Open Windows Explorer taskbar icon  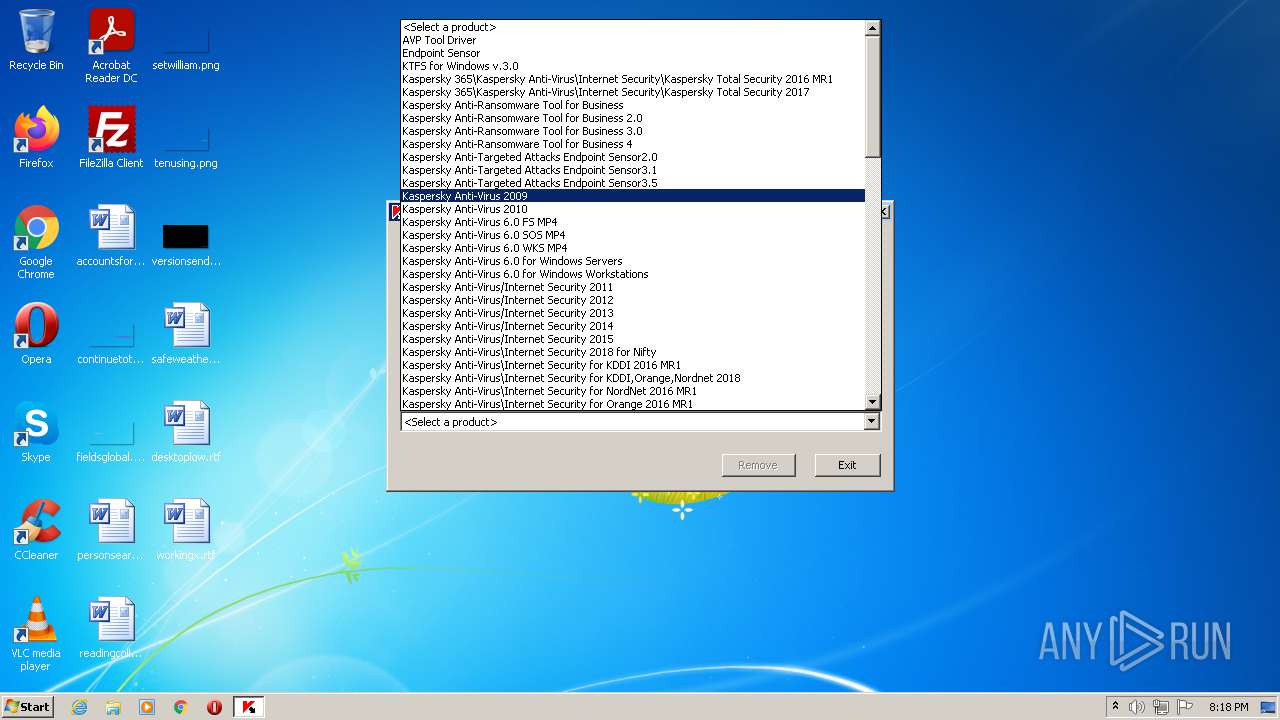113,707
